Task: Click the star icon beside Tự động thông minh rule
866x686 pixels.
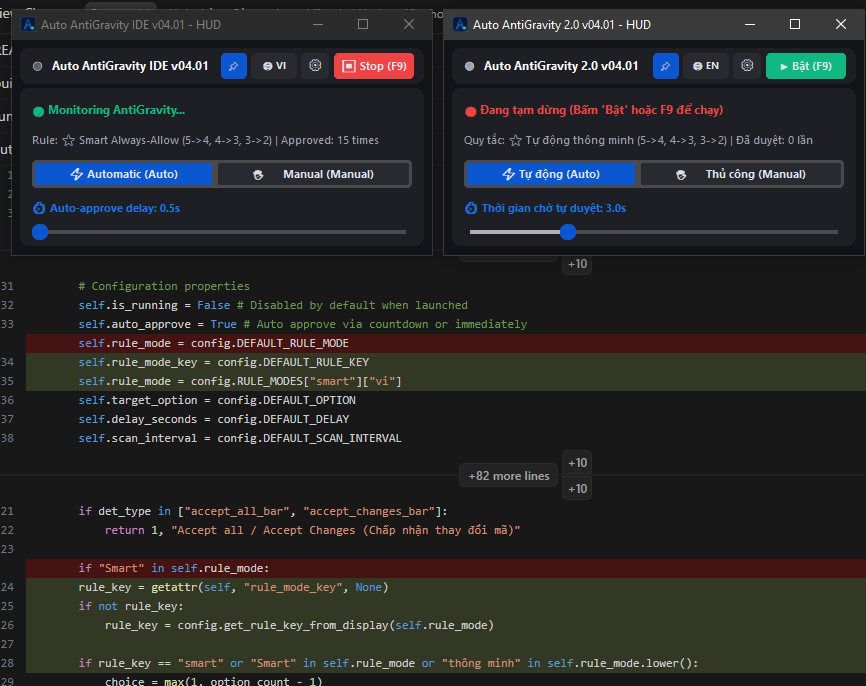Action: pos(515,140)
